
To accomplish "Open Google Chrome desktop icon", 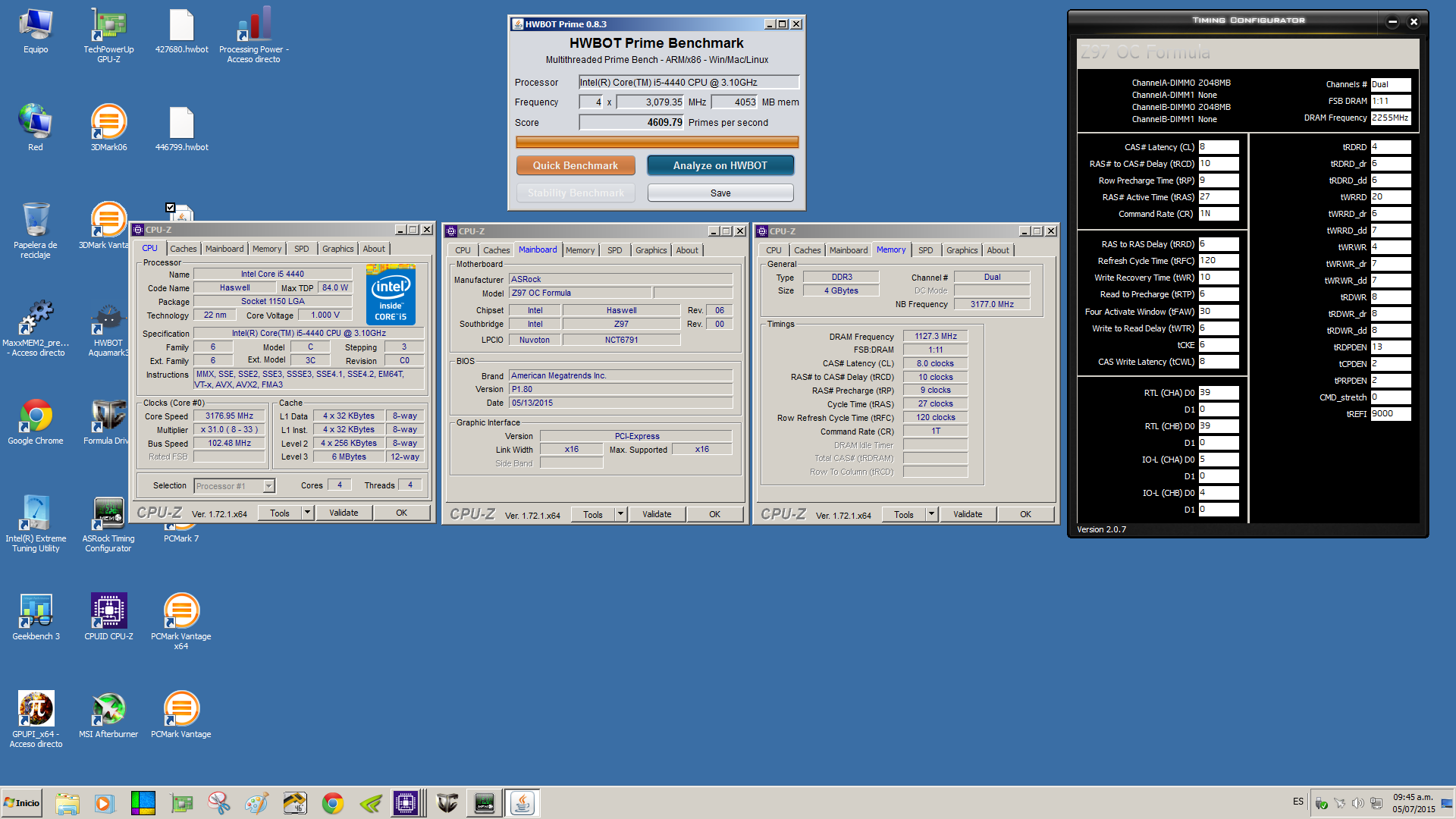I will click(x=36, y=422).
